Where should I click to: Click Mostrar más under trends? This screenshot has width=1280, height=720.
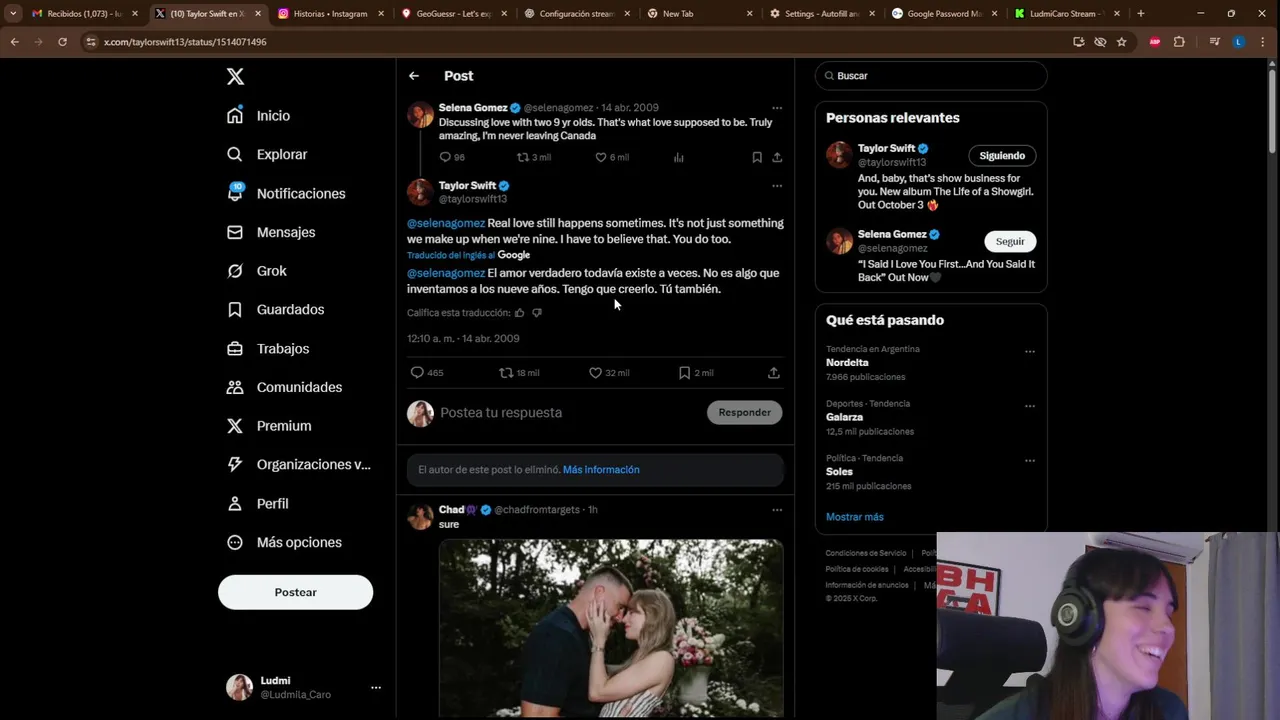[855, 517]
